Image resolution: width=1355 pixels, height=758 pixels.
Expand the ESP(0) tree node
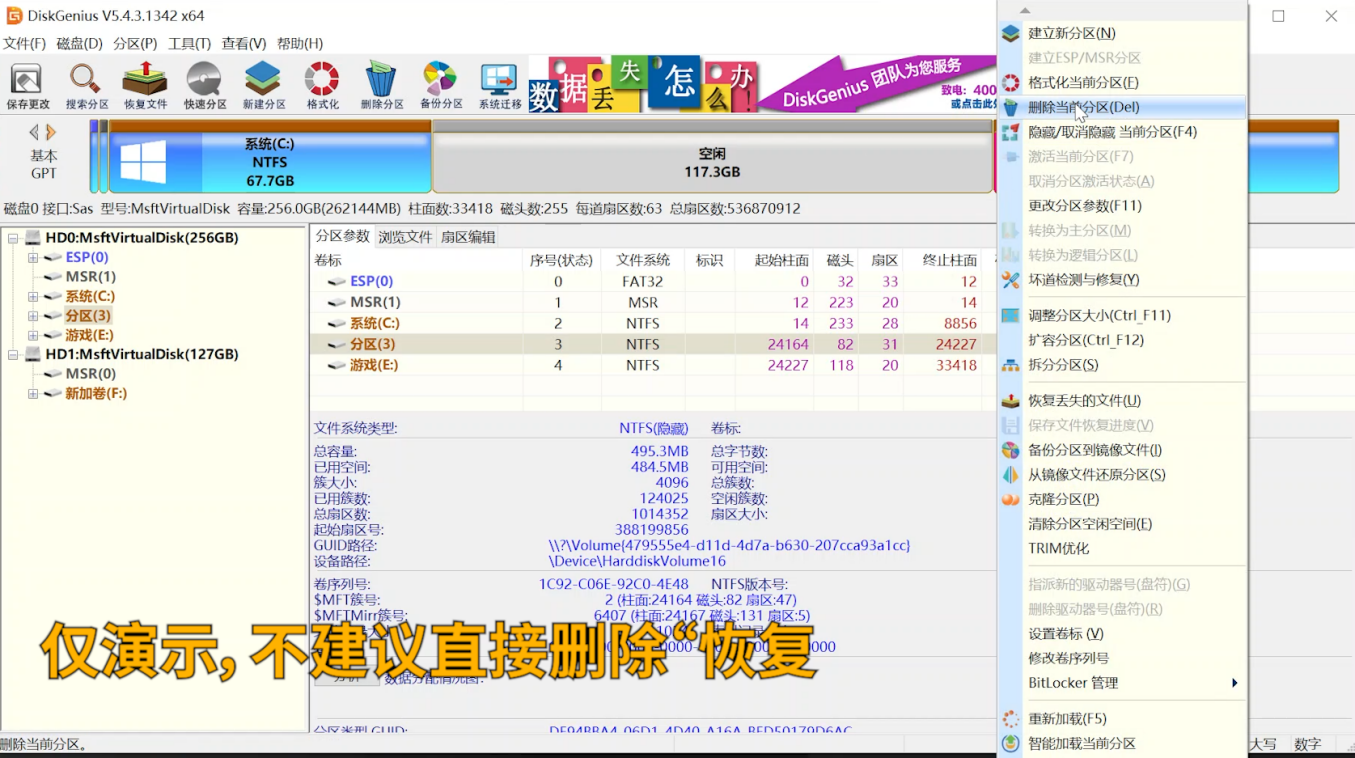[33, 257]
